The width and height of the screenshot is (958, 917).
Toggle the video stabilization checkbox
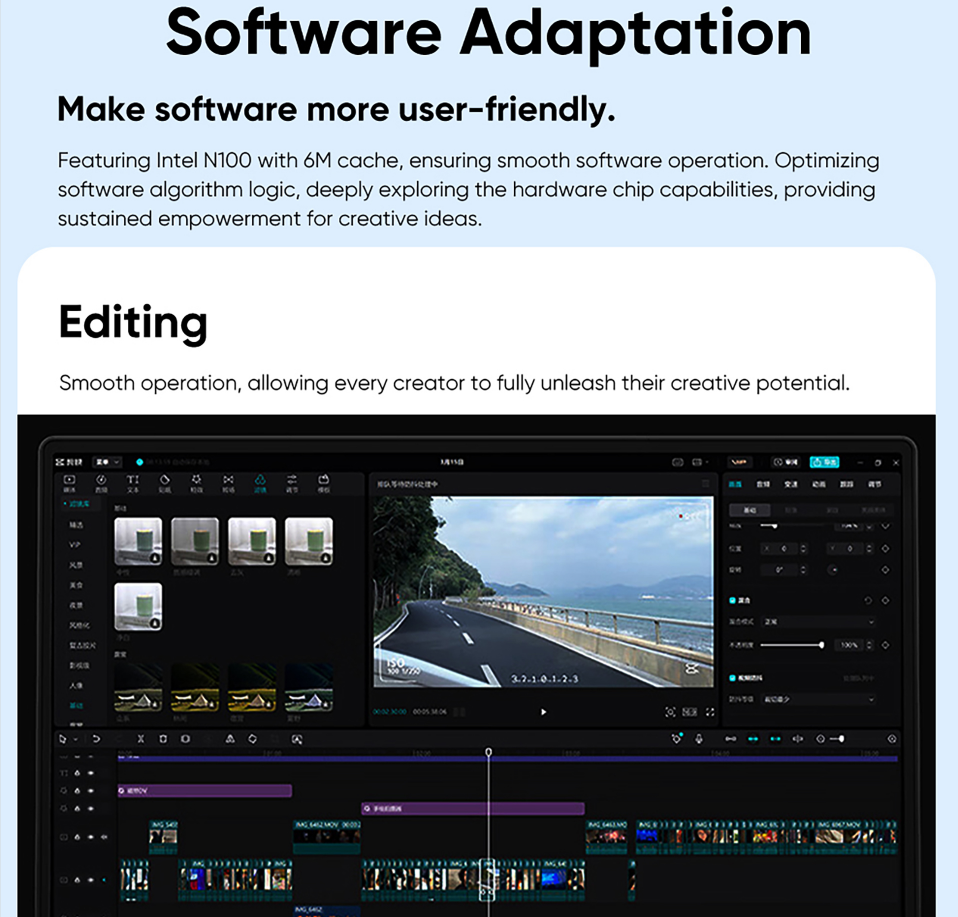(733, 678)
